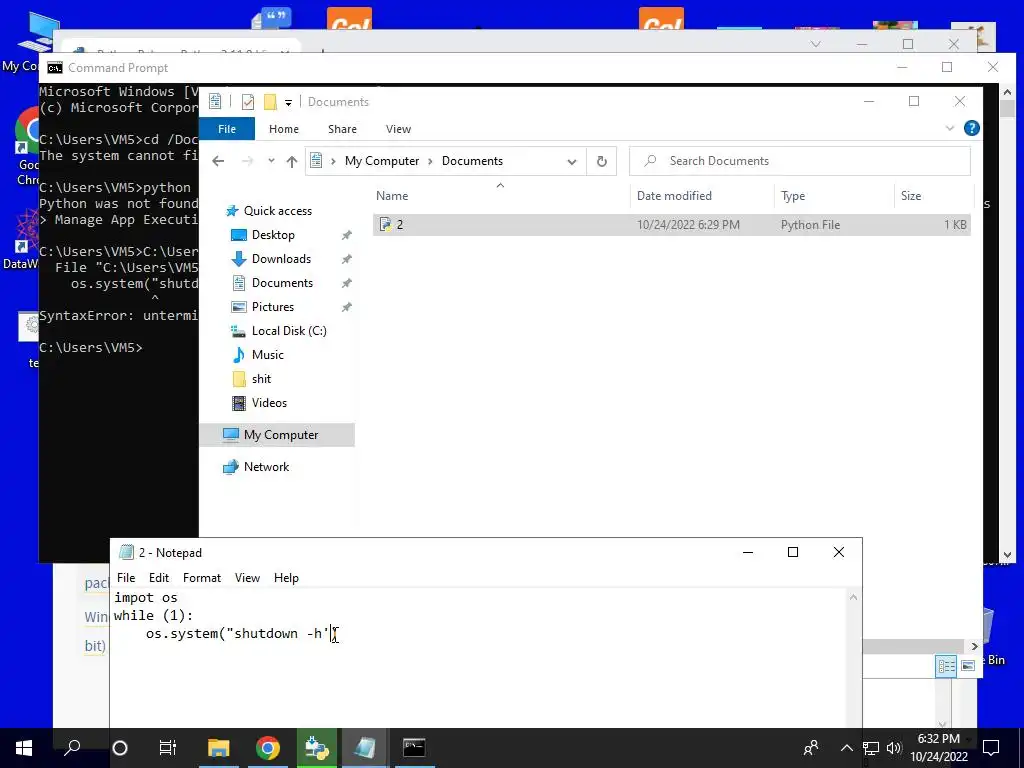1024x768 pixels.
Task: Click the Command Prompt scroll down arrow
Action: pyautogui.click(x=1007, y=555)
